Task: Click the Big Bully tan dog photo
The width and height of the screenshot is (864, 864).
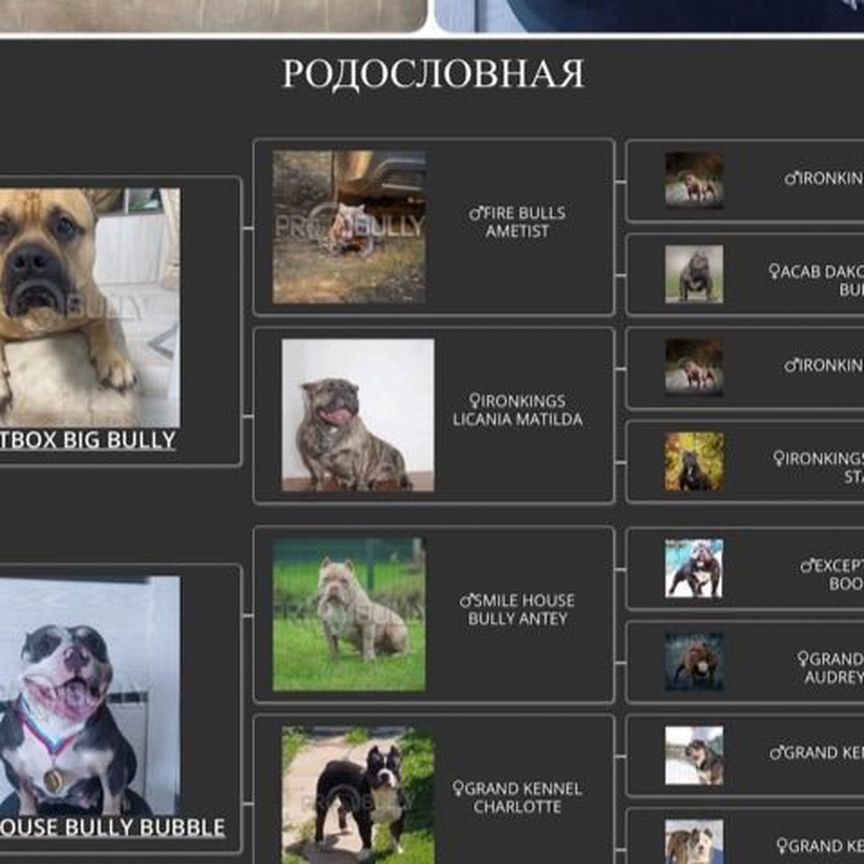Action: [90, 307]
